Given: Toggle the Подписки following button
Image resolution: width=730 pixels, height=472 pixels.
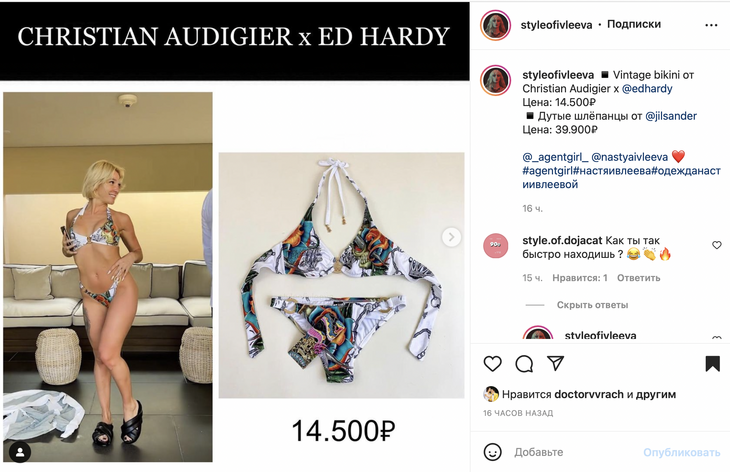Looking at the screenshot, I should (634, 24).
